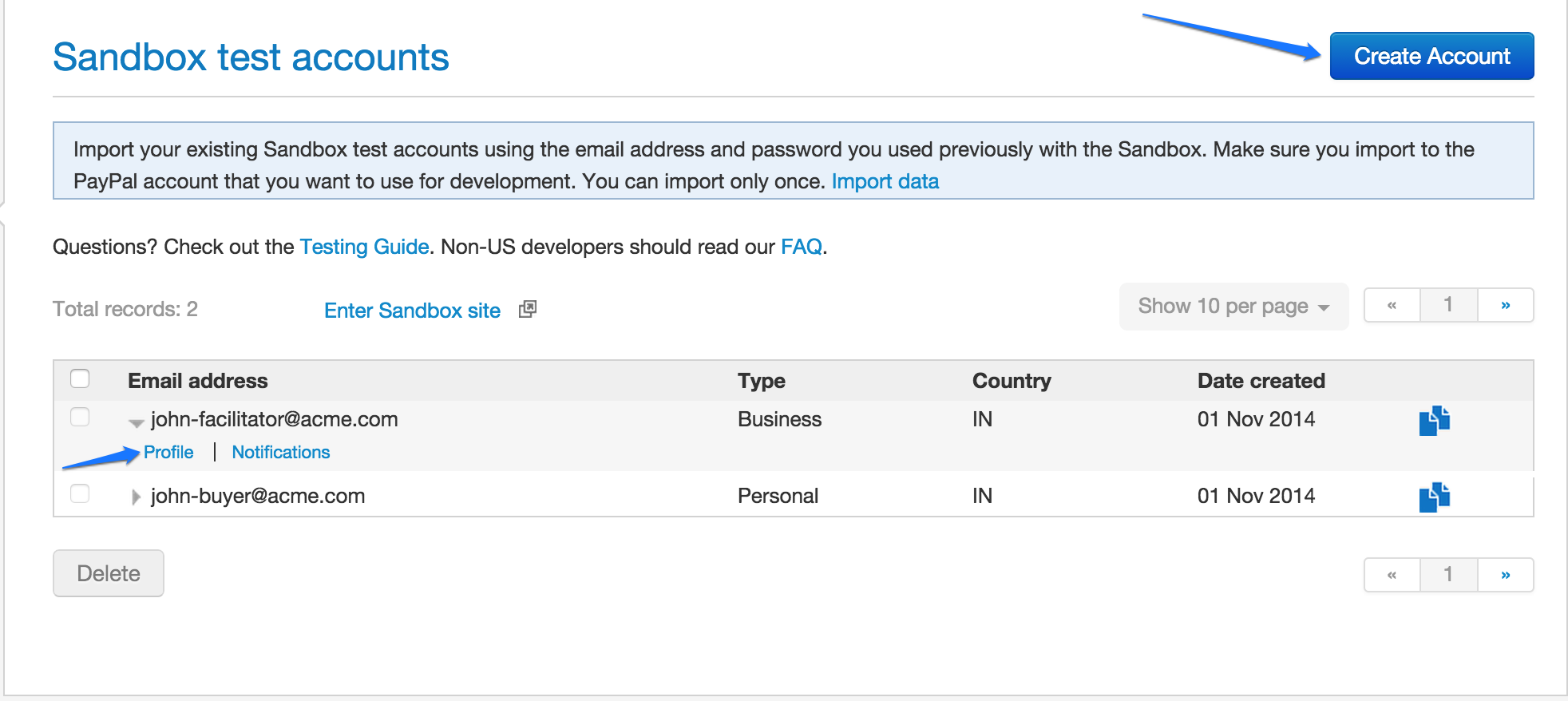Expand the john-buyer@acme.com row details
Viewport: 1568px width, 701px height.
coord(136,497)
